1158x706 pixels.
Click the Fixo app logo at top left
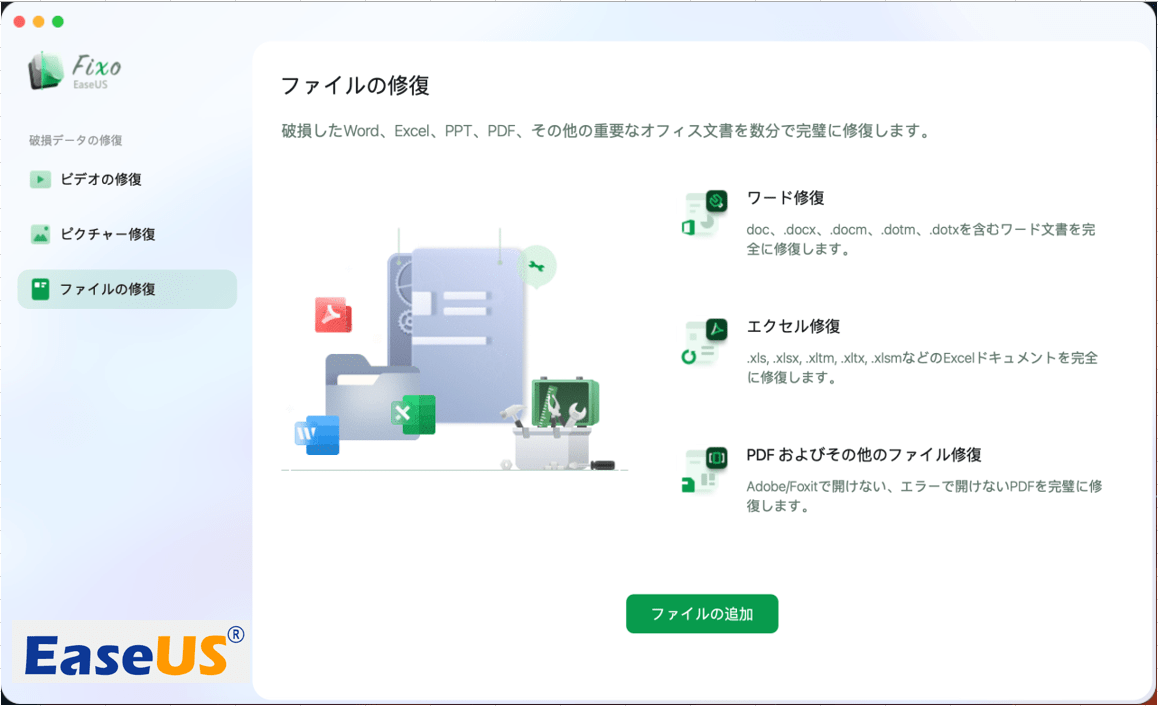click(70, 70)
